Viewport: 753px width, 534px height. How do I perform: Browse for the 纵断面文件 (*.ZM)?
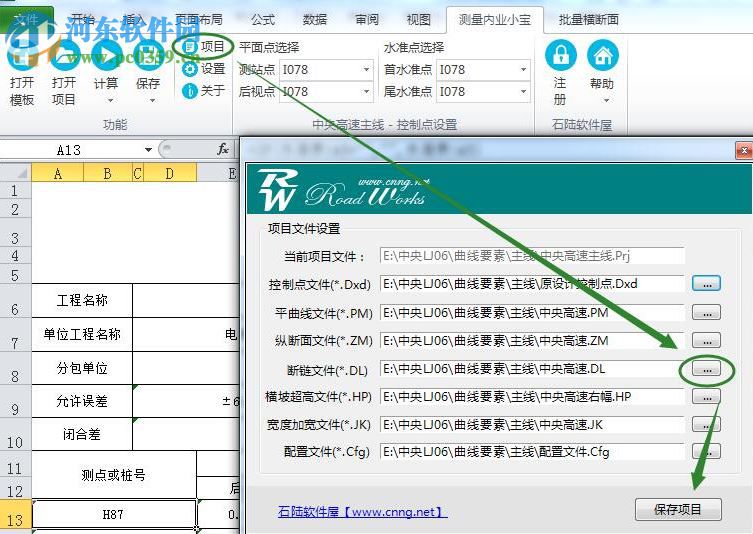click(706, 340)
